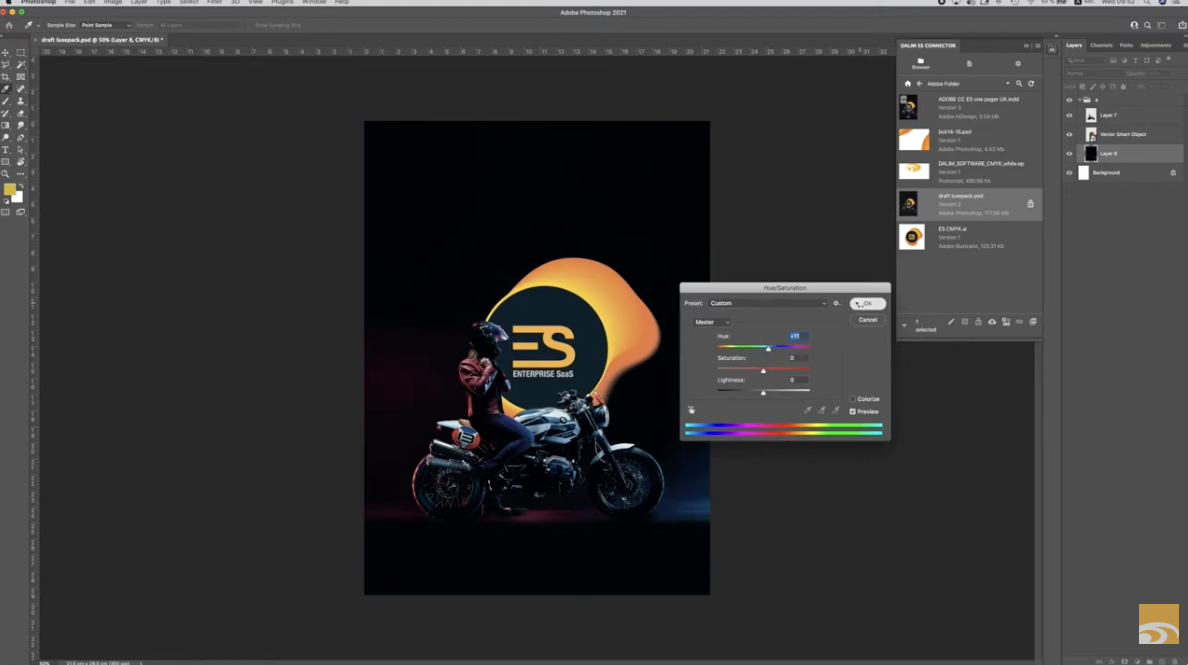Select the Lasso tool
The height and width of the screenshot is (665, 1188).
coord(6,62)
